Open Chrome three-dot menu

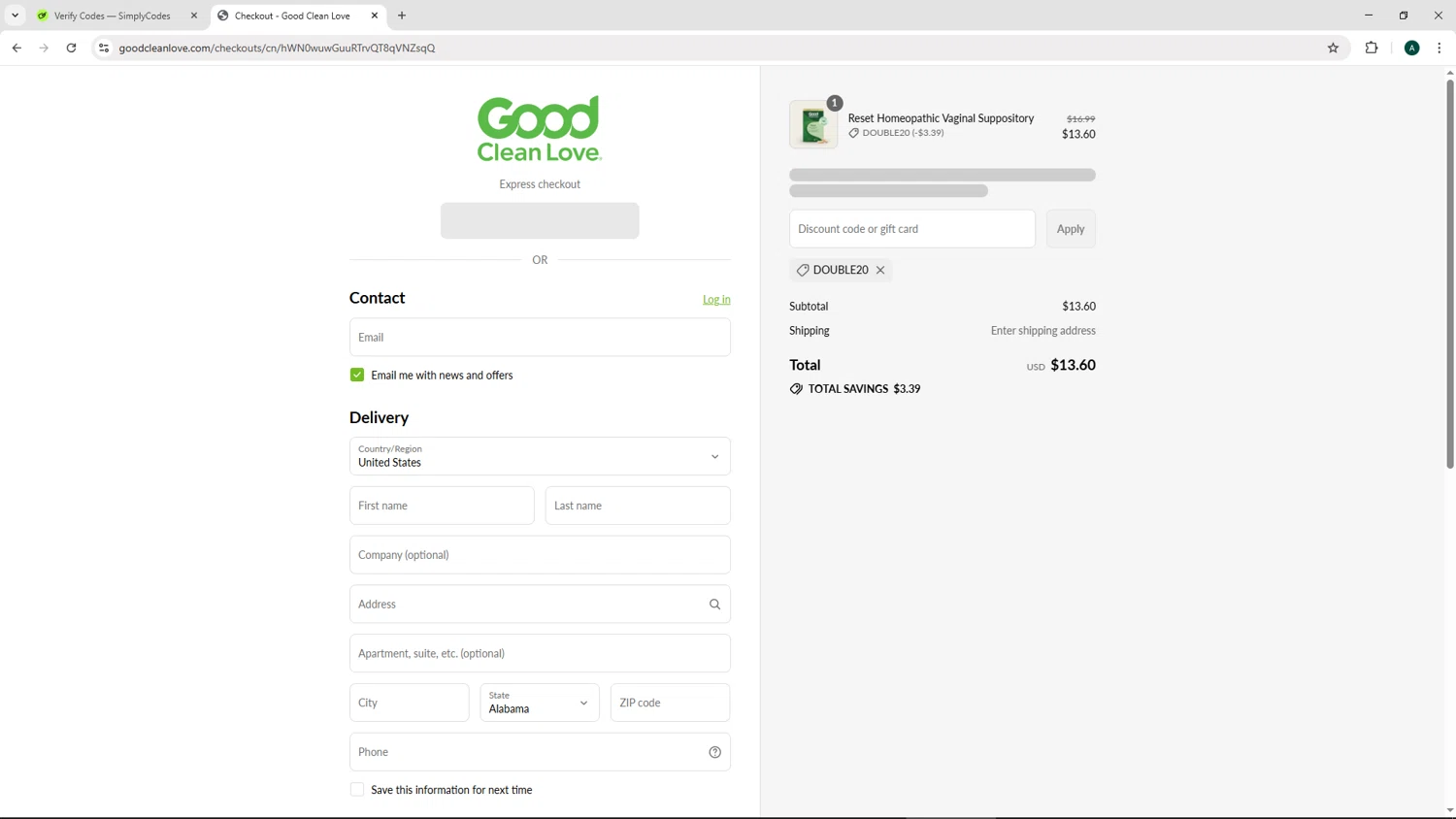tap(1439, 48)
